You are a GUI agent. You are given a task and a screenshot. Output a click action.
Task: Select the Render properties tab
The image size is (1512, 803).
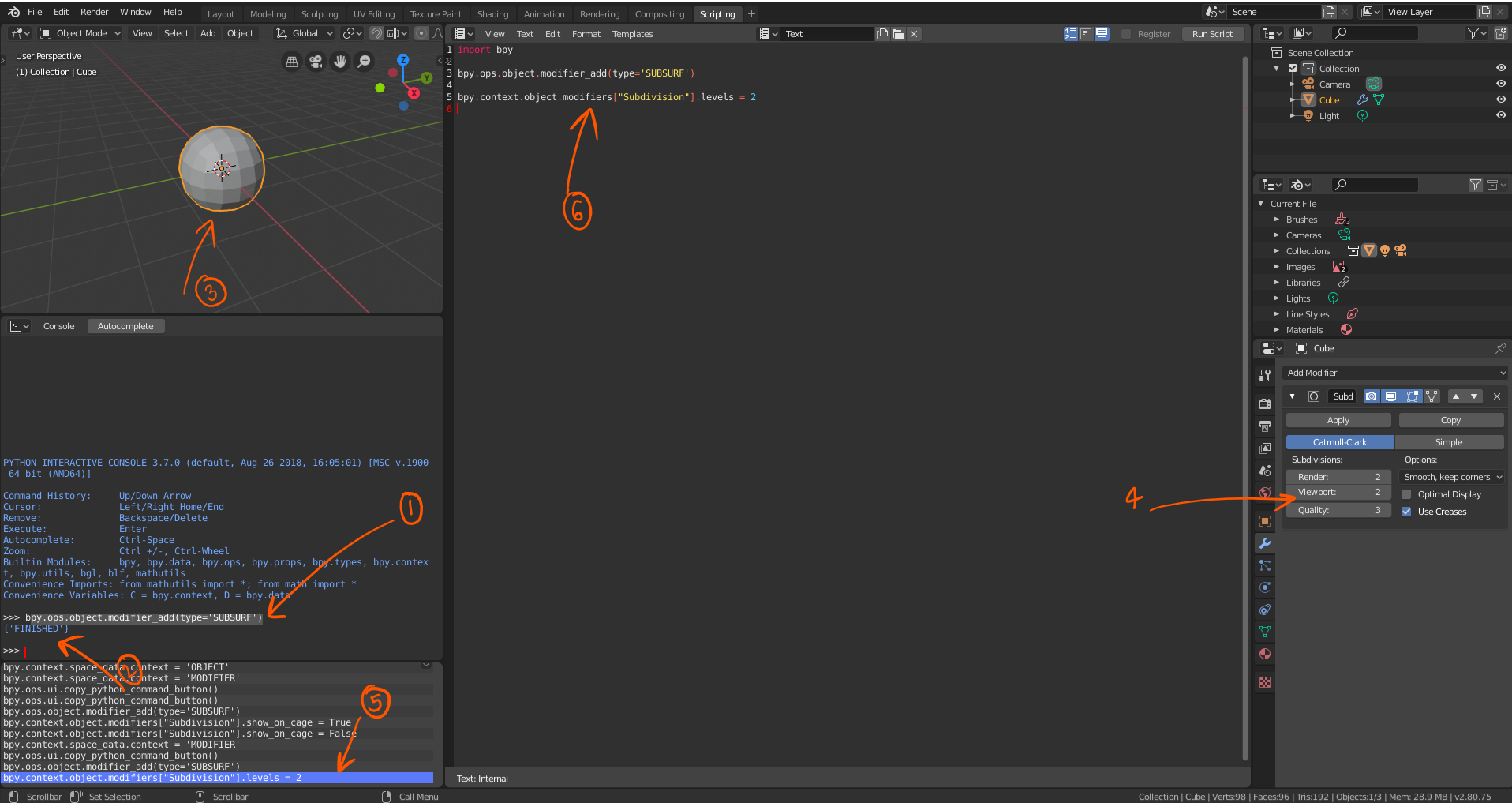pyautogui.click(x=1264, y=403)
